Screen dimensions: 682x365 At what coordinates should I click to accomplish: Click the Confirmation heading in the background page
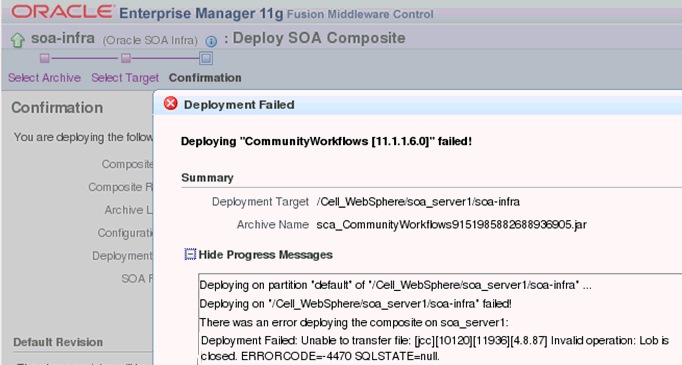(57, 108)
